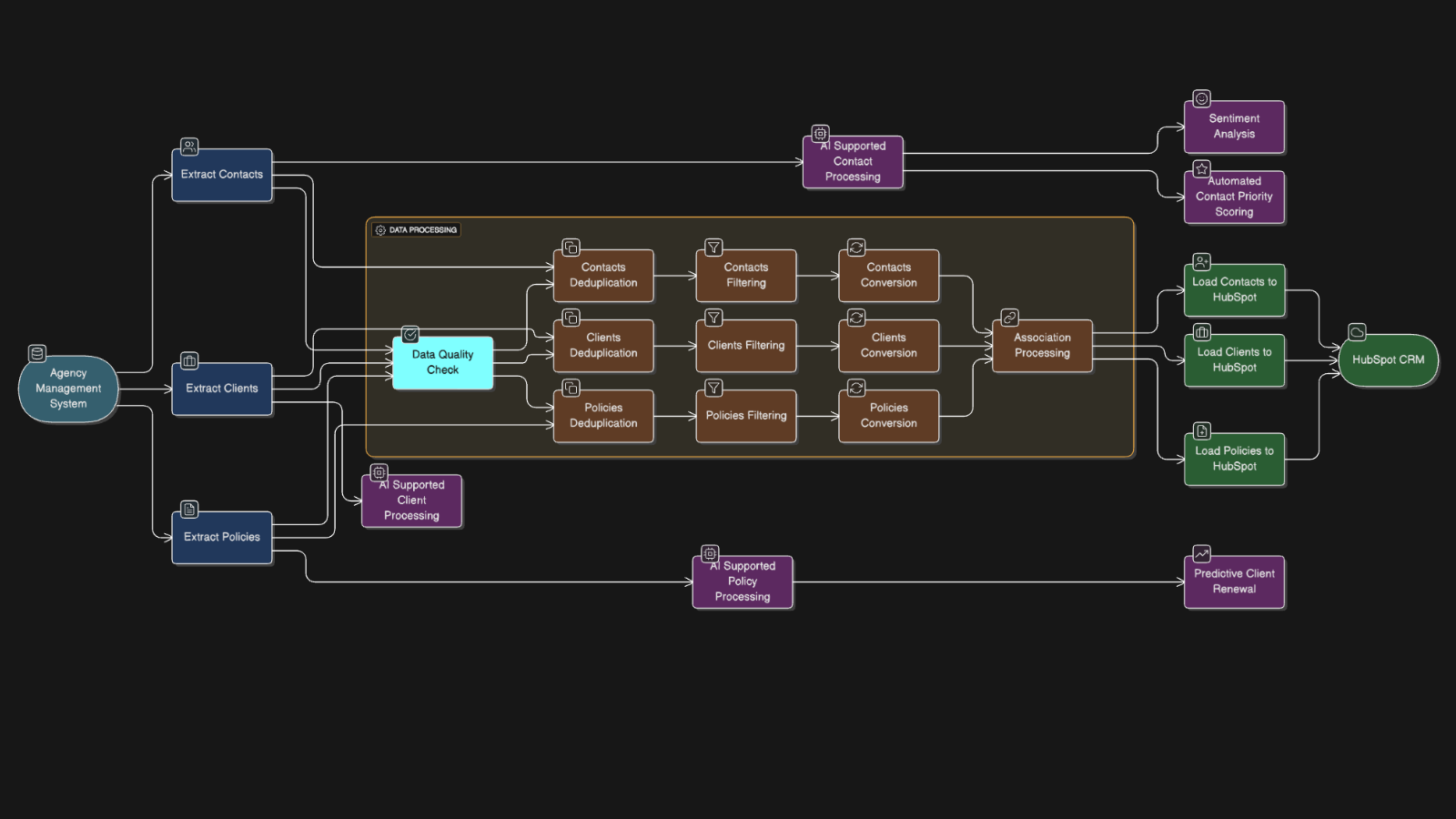Select the Clients Filtering node label
This screenshot has height=819, width=1456.
pyautogui.click(x=745, y=346)
